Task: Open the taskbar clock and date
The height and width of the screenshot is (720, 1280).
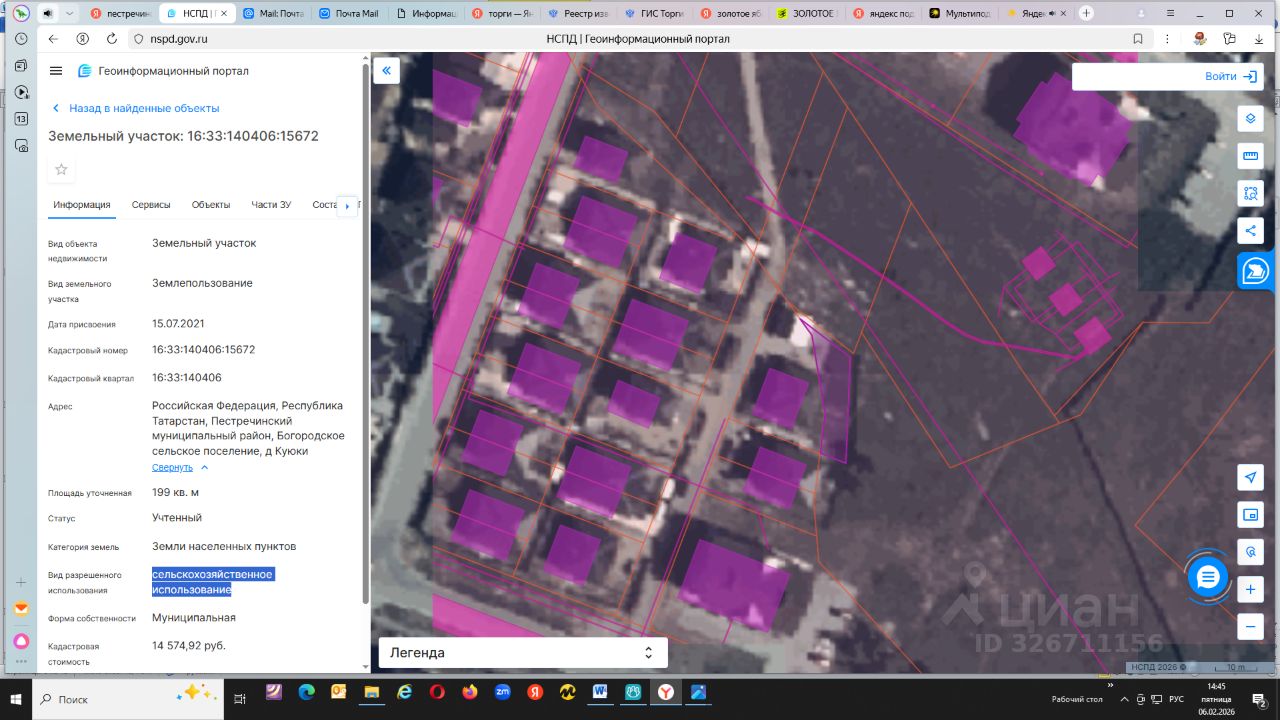Action: pyautogui.click(x=1216, y=699)
